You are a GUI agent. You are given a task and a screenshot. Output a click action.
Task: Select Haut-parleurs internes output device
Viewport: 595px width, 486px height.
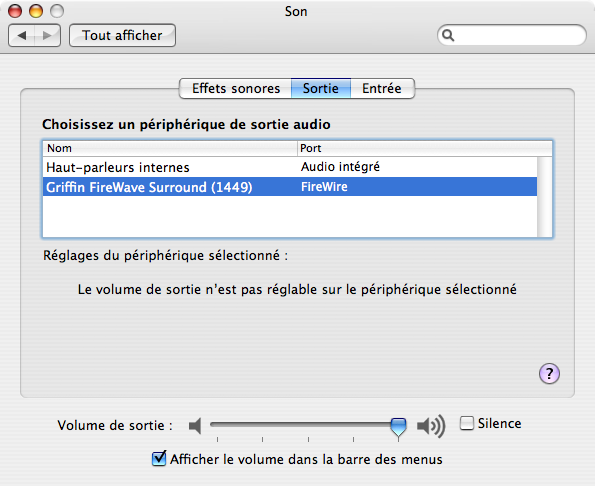[290, 167]
